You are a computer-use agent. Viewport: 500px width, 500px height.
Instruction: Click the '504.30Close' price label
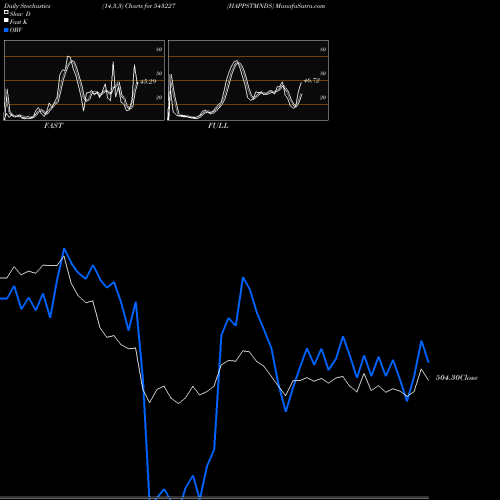point(457,378)
